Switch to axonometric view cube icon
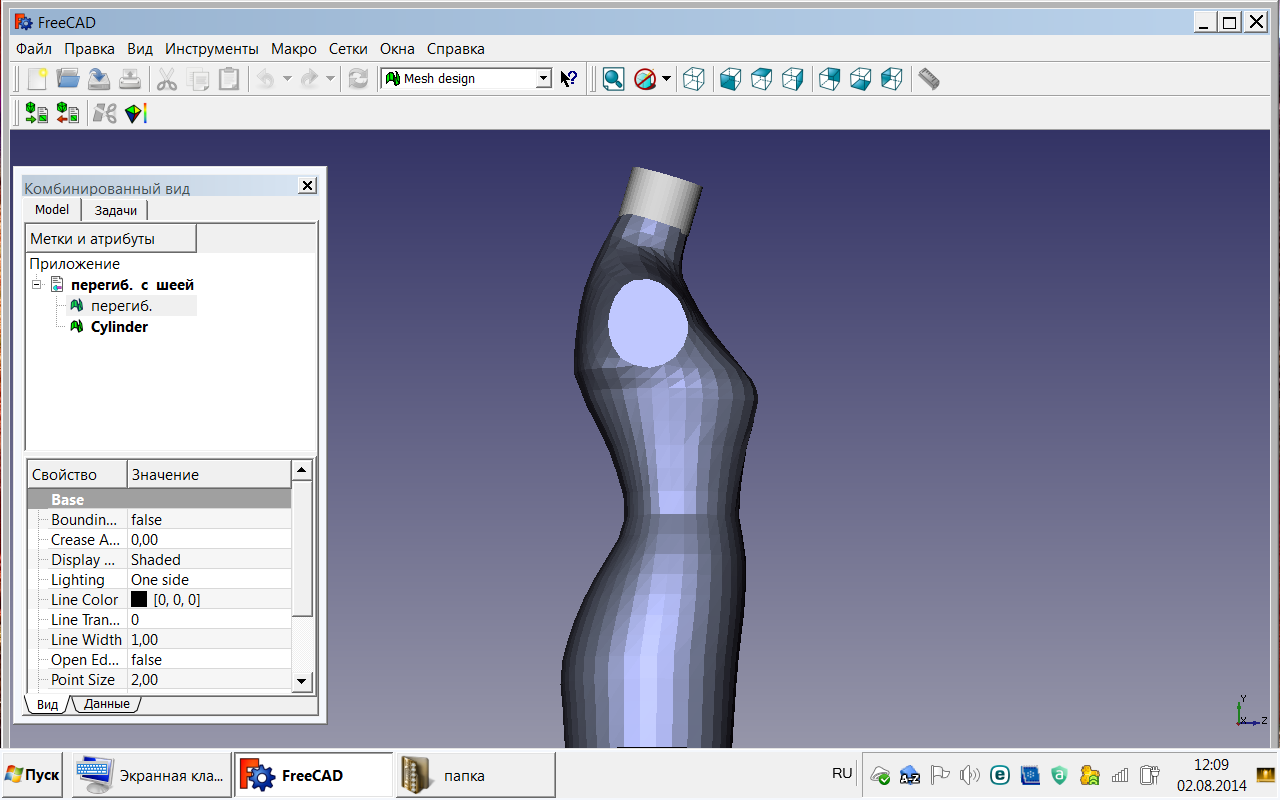 pyautogui.click(x=694, y=79)
